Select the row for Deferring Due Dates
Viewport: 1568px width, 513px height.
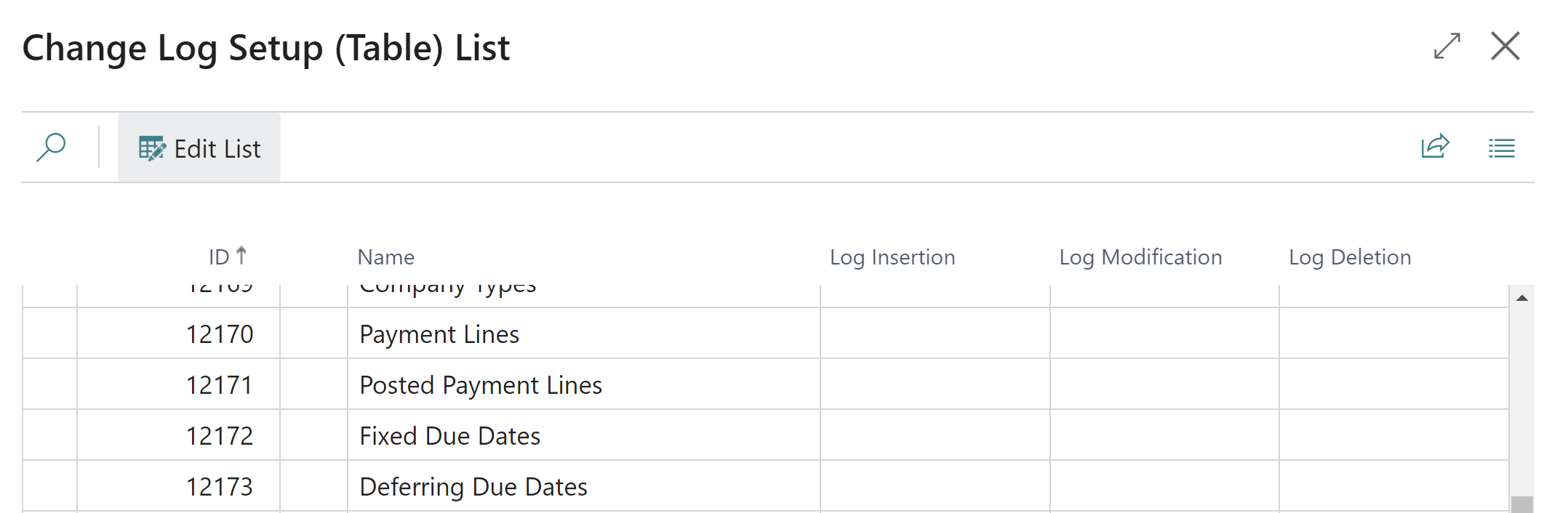click(x=473, y=485)
